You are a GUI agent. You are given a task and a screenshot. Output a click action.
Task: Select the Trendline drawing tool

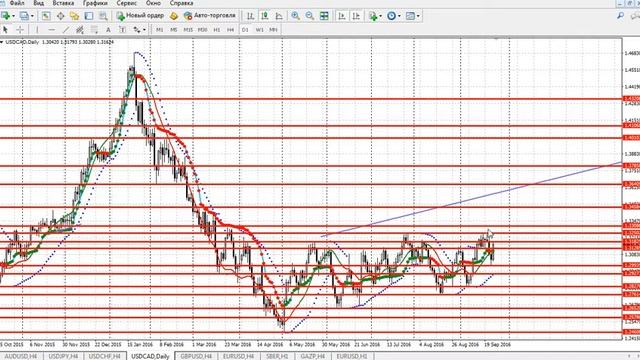tap(66, 29)
